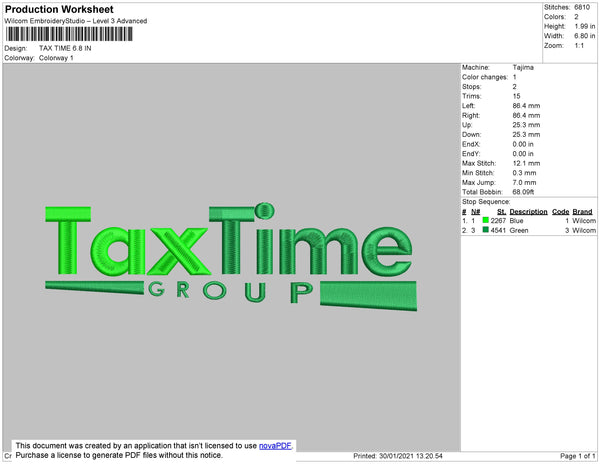Click the barcode under the worksheet title
The width and height of the screenshot is (600, 464).
point(69,34)
